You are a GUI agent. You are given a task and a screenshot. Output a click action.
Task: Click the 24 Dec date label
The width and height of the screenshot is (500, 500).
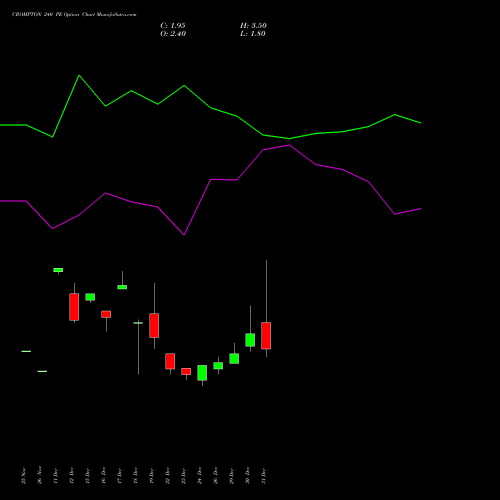tap(199, 476)
